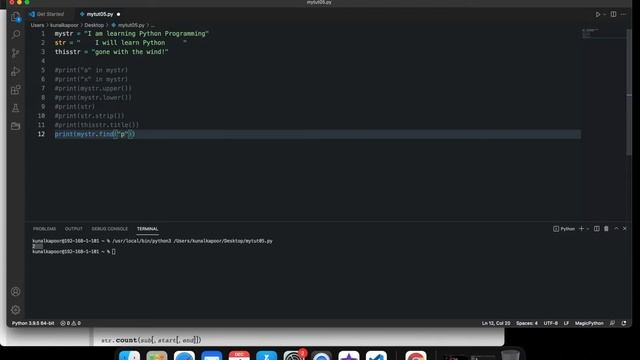Click the Desktop breadcrumb segment
The image size is (640, 360).
coord(94,25)
